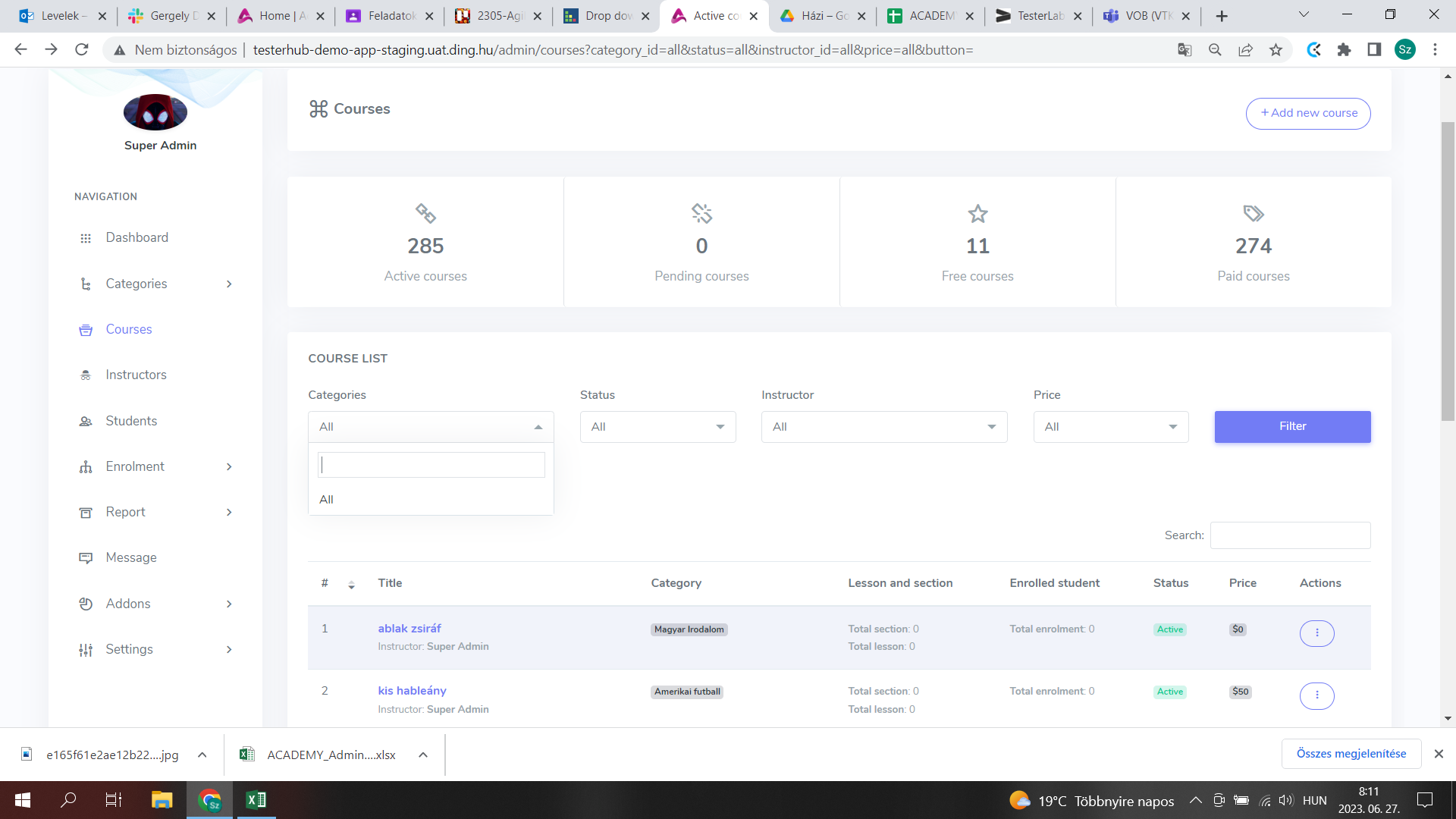The width and height of the screenshot is (1456, 819).
Task: Click the bookmark star icon in address bar
Action: pyautogui.click(x=1276, y=50)
